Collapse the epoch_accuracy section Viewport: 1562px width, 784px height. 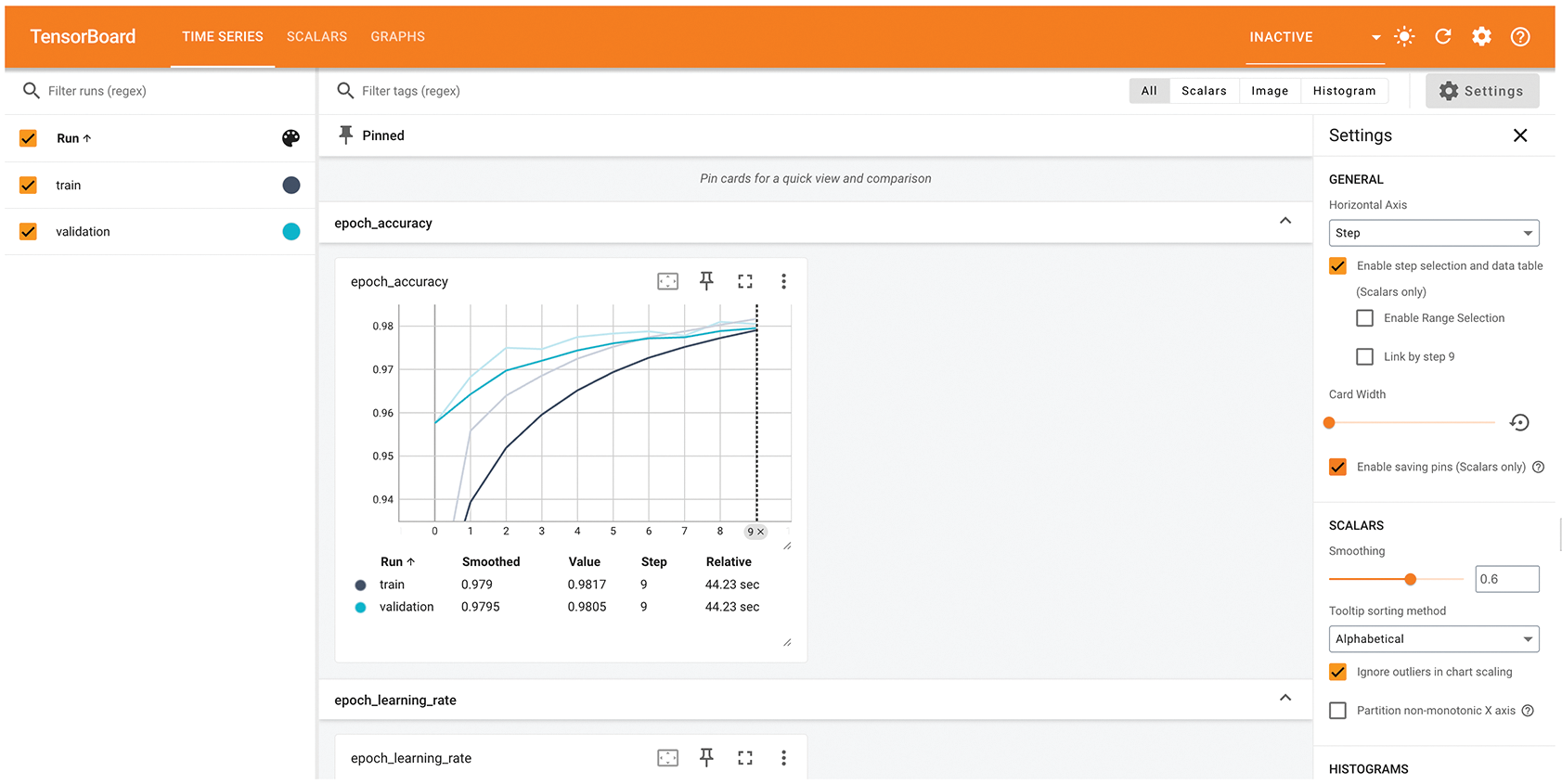[x=1285, y=222]
